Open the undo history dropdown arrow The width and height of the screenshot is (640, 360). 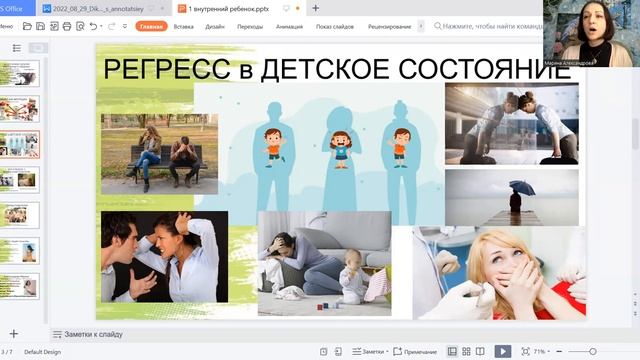[x=101, y=27]
